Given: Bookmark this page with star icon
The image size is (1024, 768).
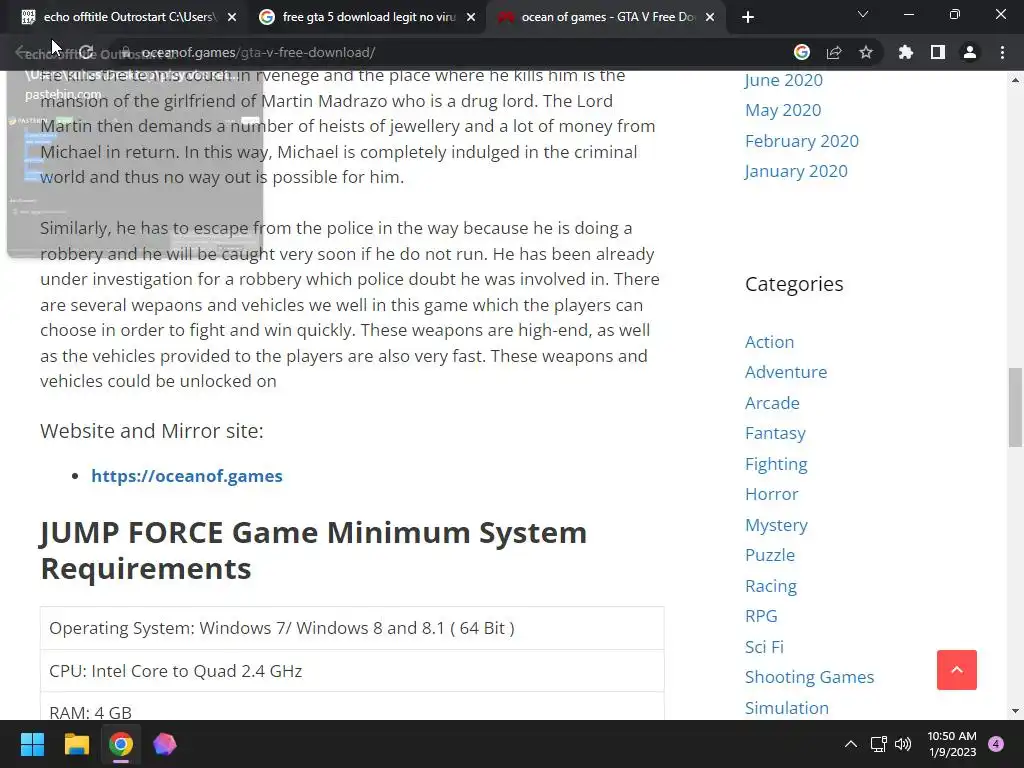Looking at the screenshot, I should (x=866, y=52).
